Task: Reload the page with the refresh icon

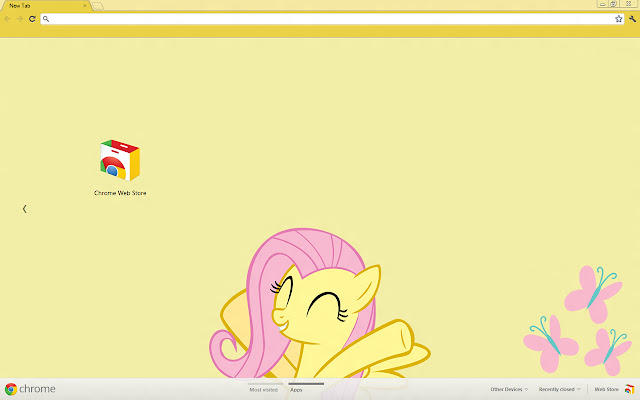Action: (x=32, y=19)
